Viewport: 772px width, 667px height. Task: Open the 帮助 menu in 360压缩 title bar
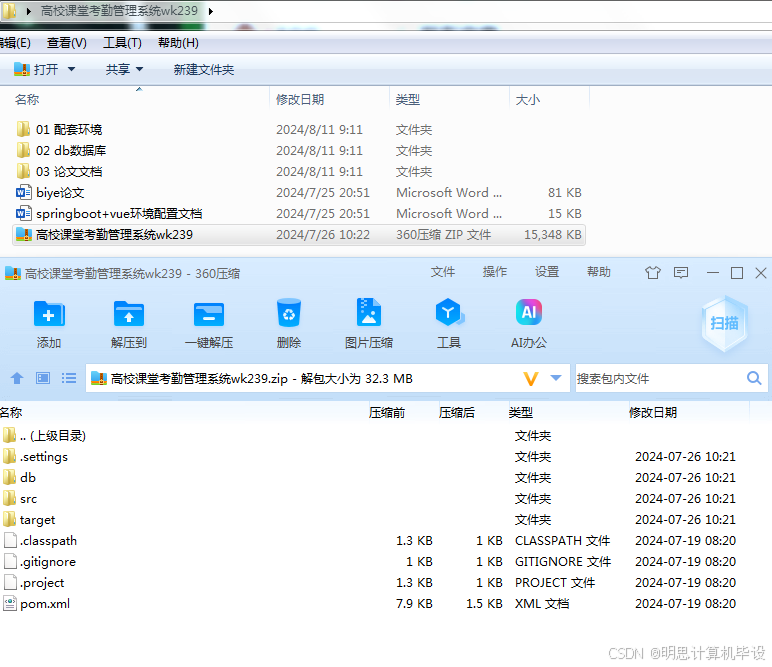(x=599, y=272)
